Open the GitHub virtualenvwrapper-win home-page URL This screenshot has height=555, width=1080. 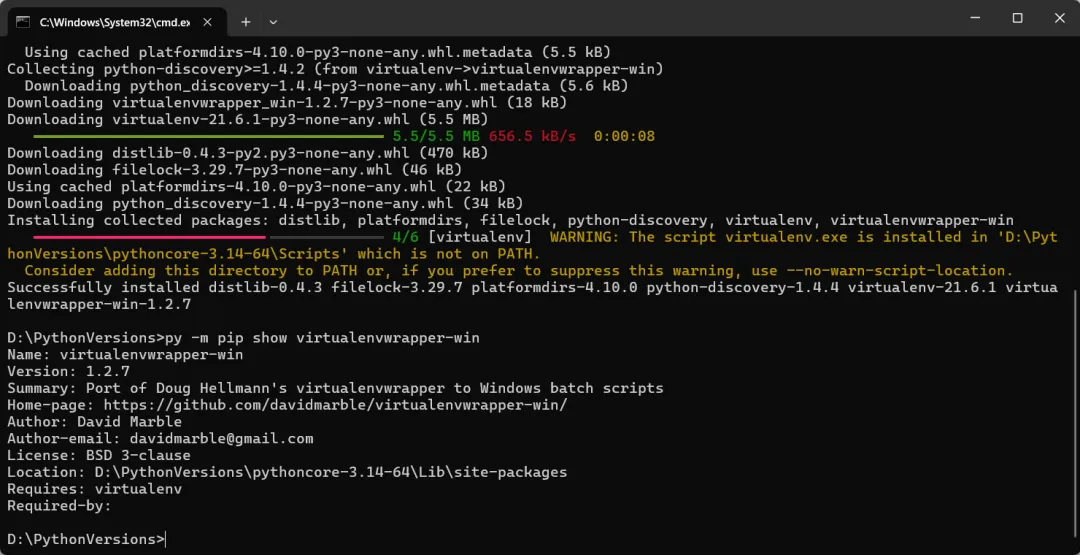[x=335, y=405]
